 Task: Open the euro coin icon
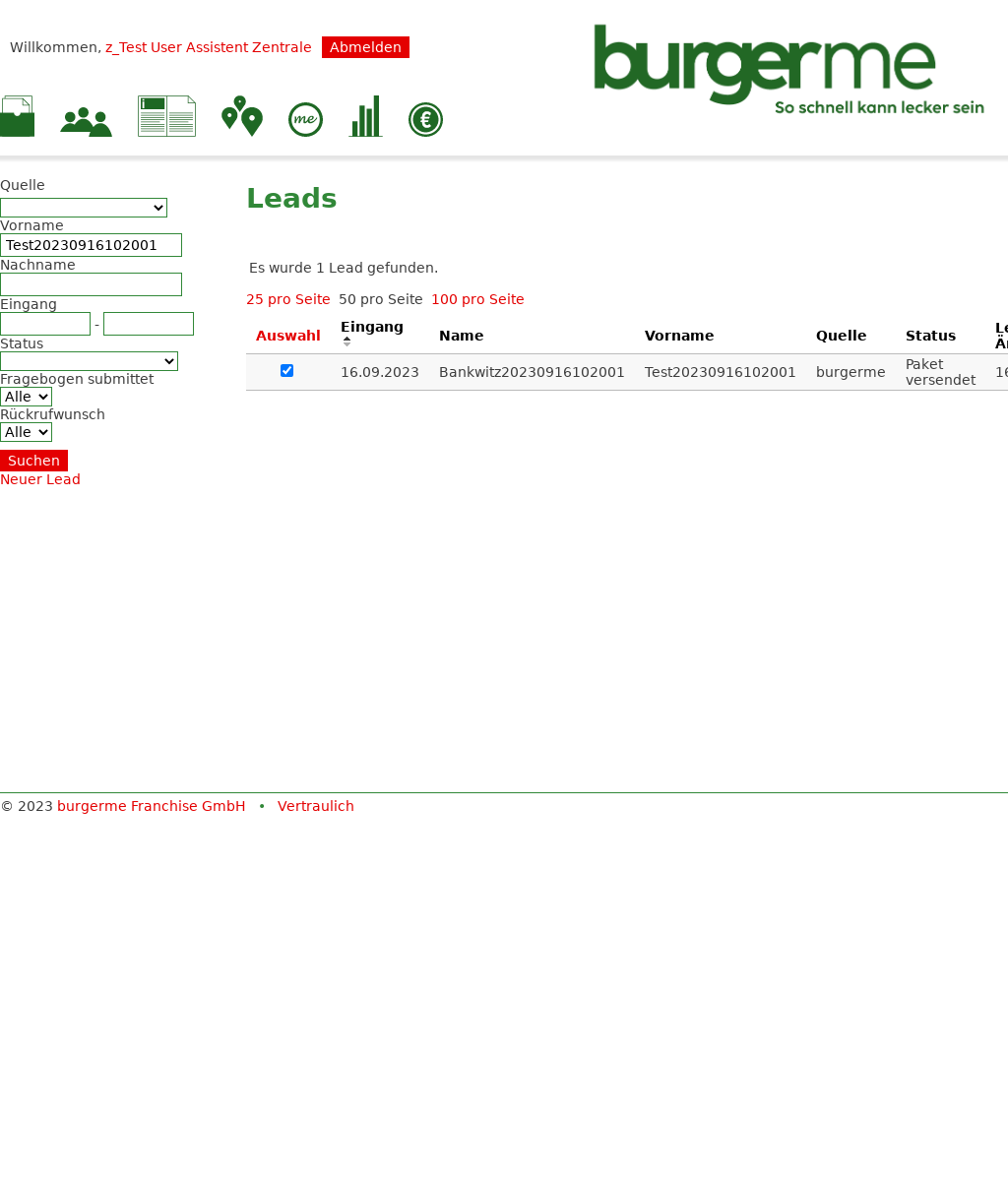[425, 120]
